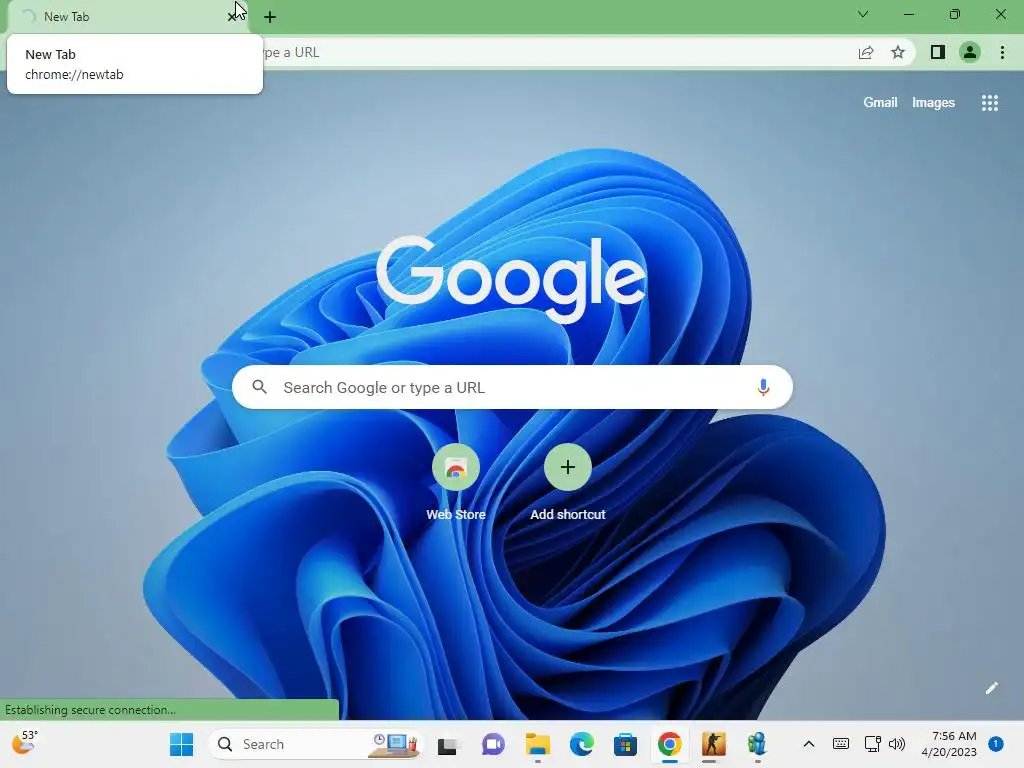Click the Google search box
This screenshot has height=768, width=1024.
tap(512, 387)
